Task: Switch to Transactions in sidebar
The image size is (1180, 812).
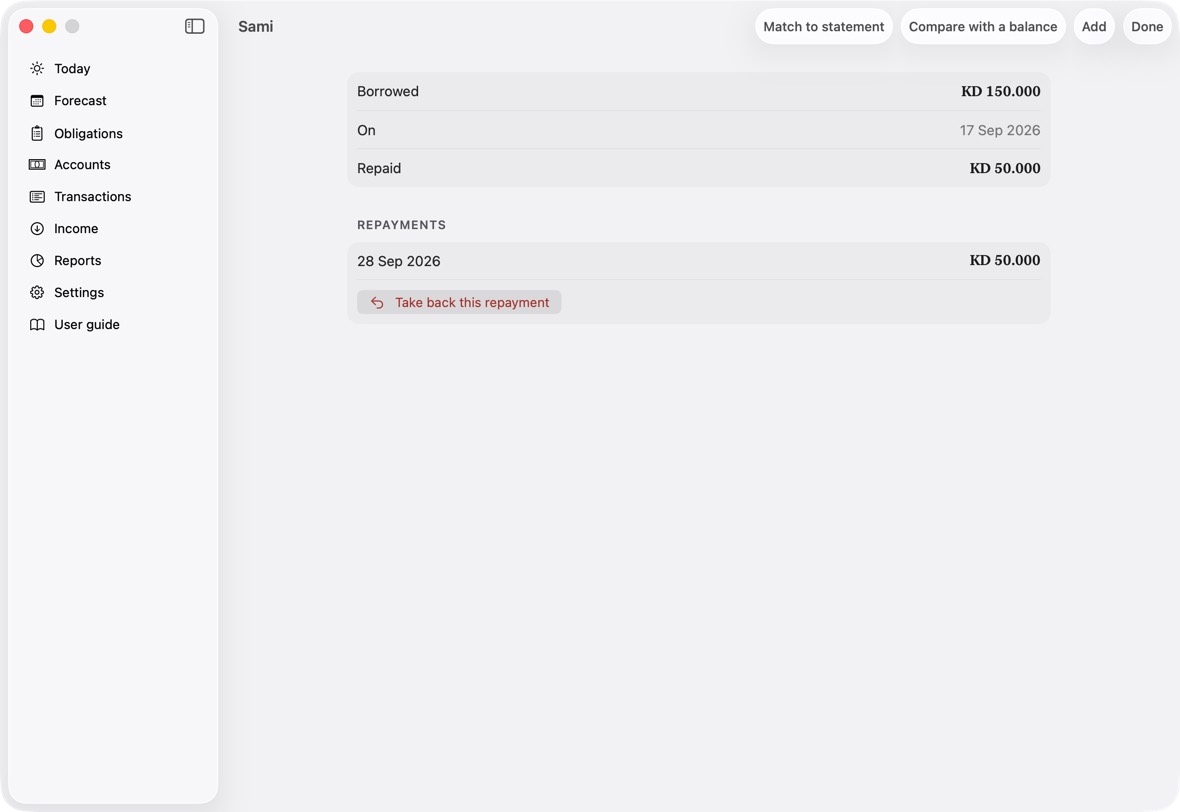Action: tap(93, 196)
